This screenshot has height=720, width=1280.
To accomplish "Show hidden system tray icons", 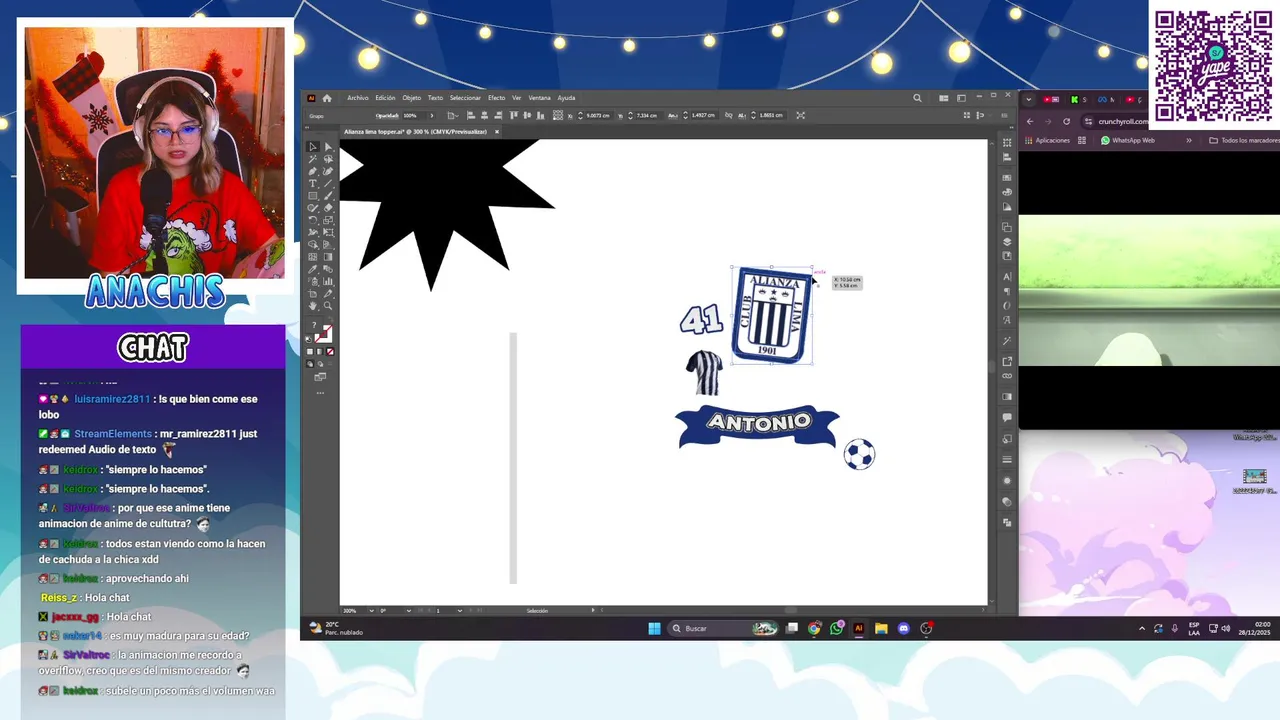I will pyautogui.click(x=1142, y=628).
